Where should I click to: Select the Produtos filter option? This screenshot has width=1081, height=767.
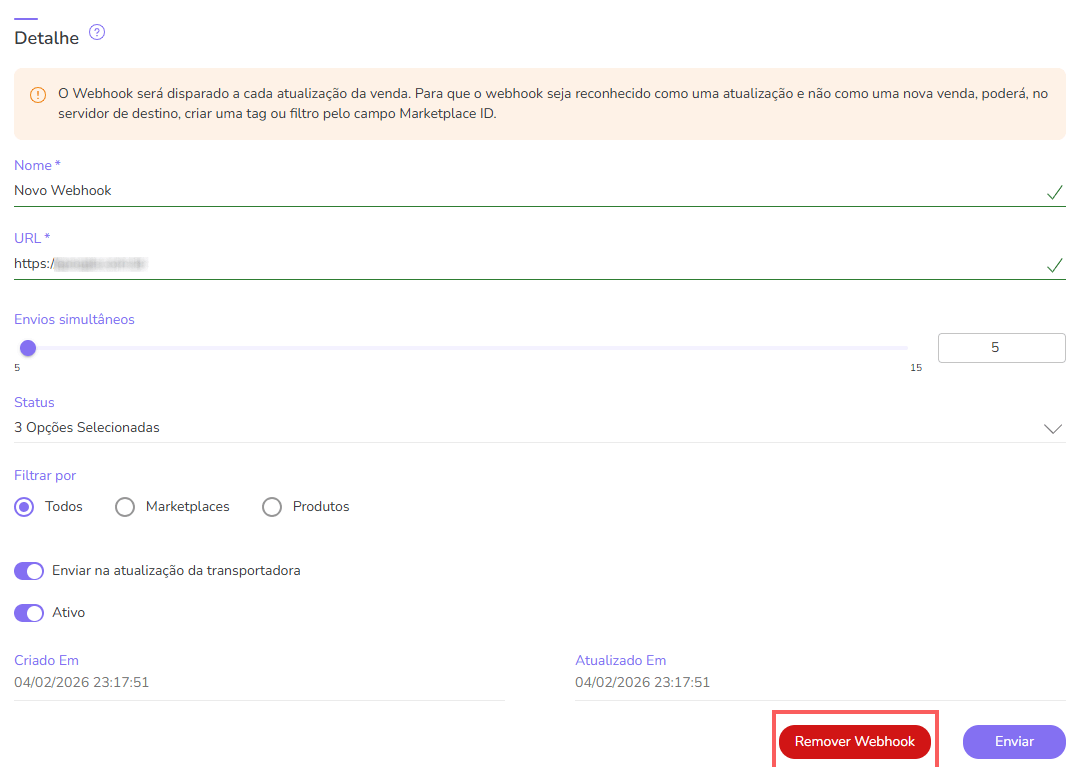pyautogui.click(x=271, y=507)
